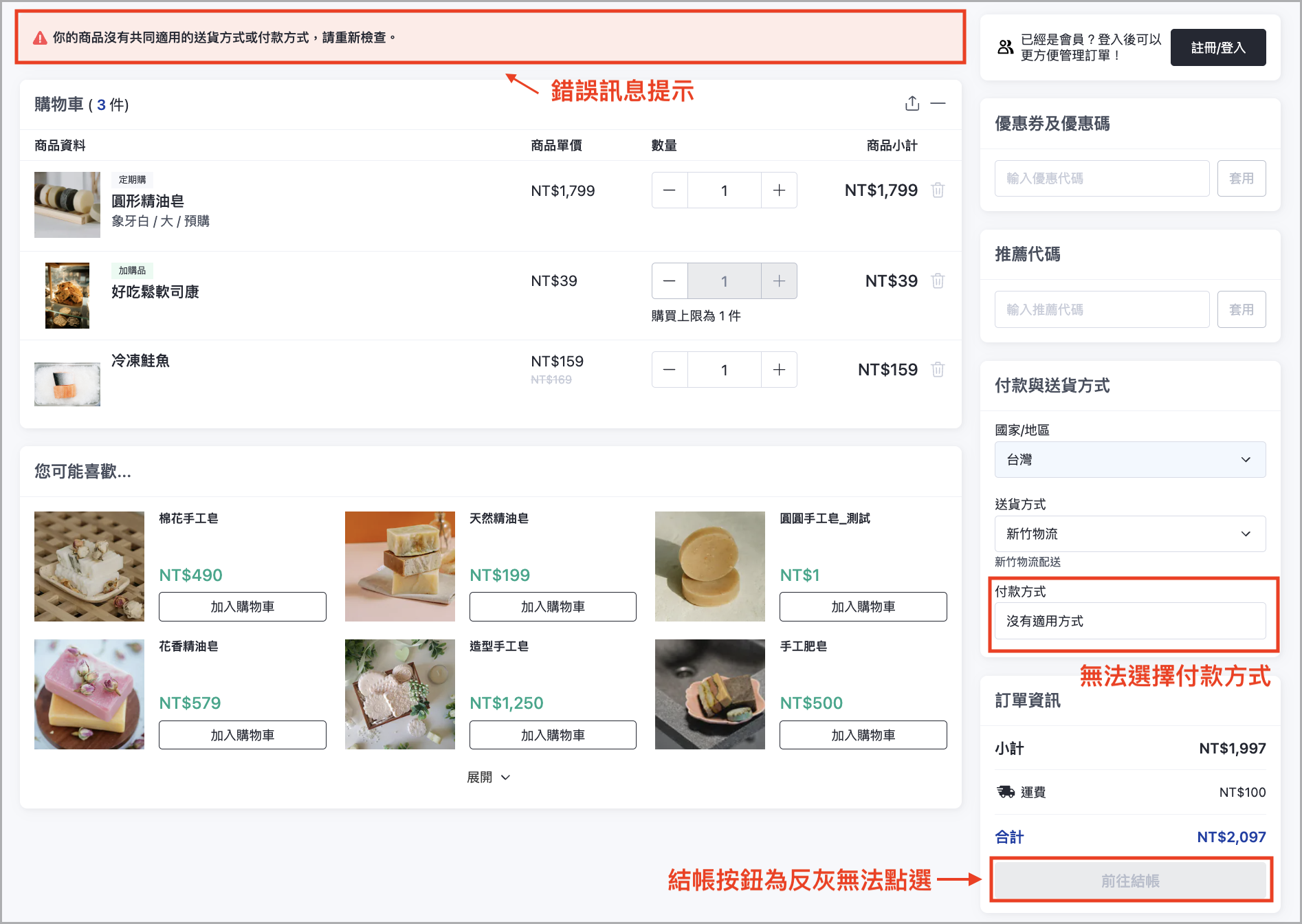Open the 國家/地區 dropdown showing 台灣
Image resolution: width=1302 pixels, height=924 pixels.
click(x=1130, y=459)
